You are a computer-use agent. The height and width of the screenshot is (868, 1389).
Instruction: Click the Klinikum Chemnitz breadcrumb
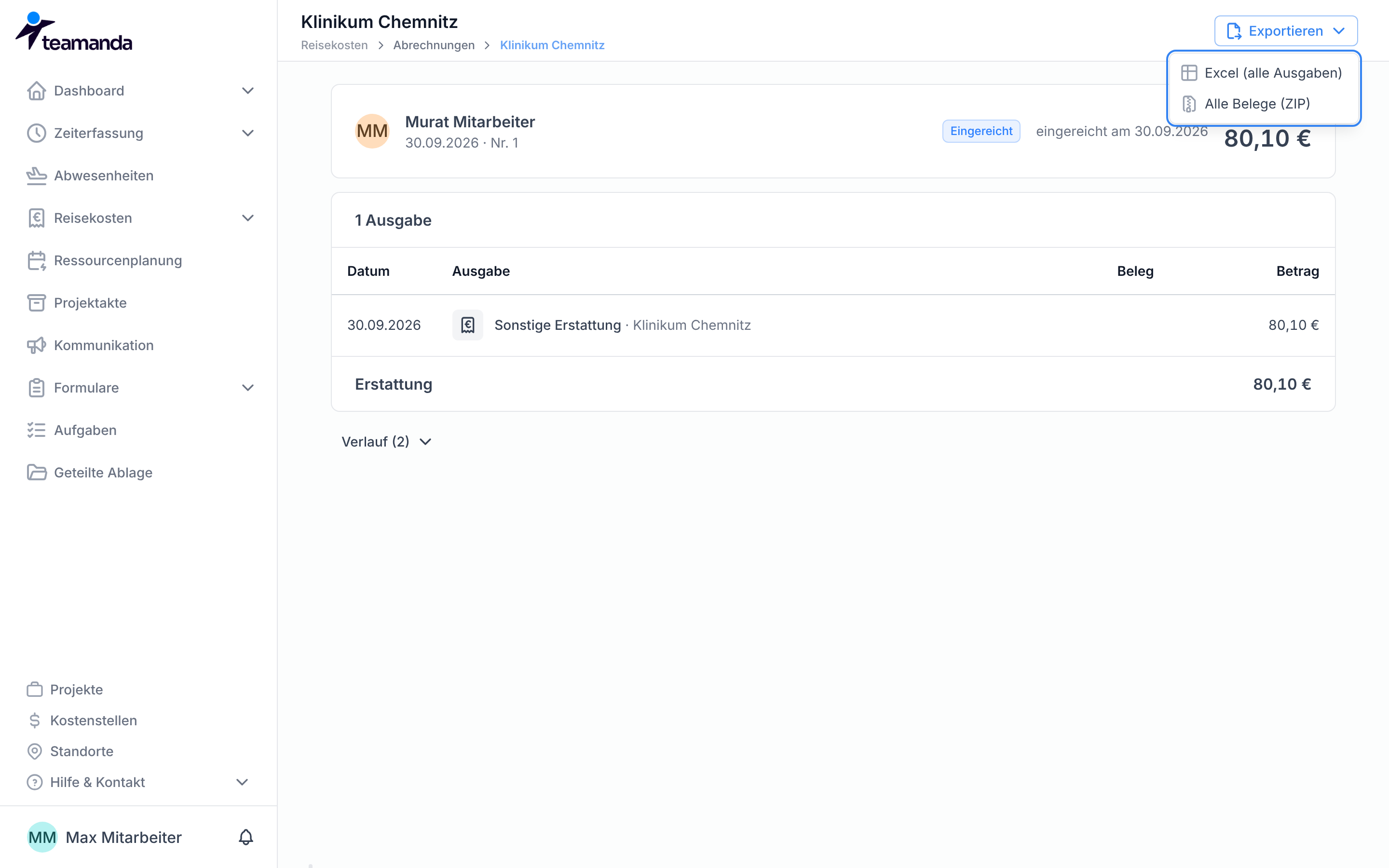[x=552, y=45]
